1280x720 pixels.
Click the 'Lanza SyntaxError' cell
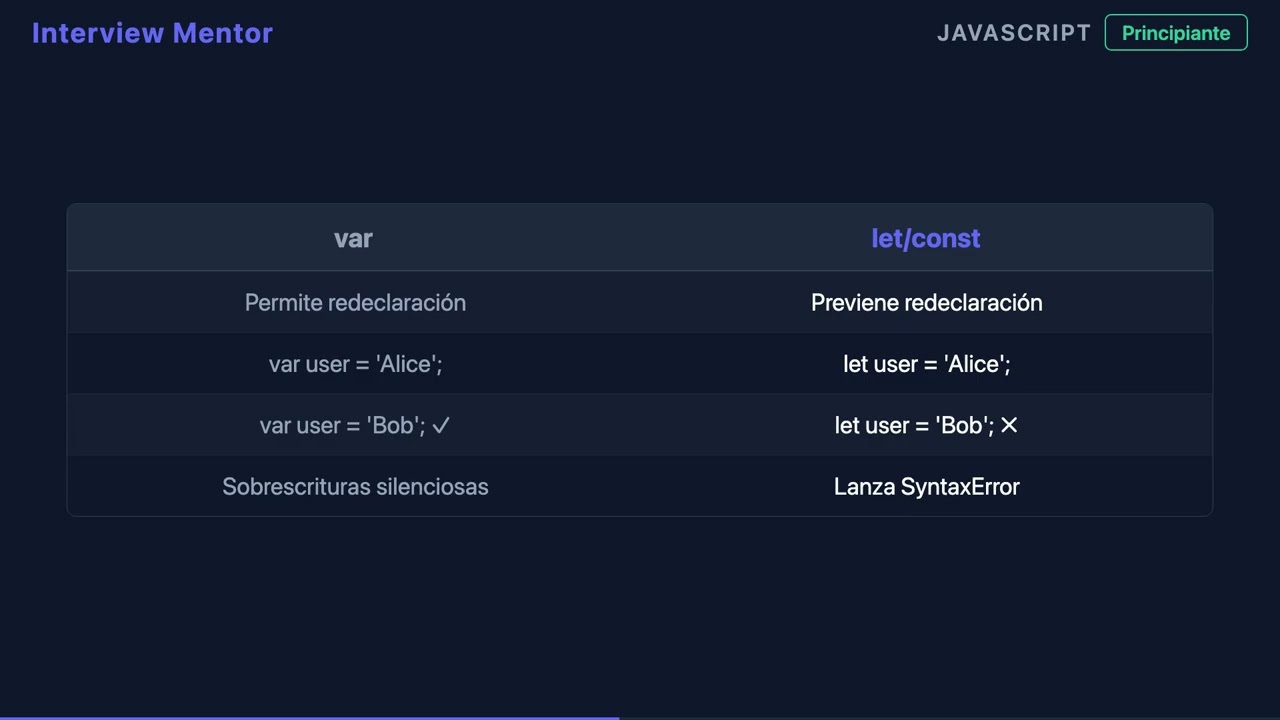pyautogui.click(x=926, y=487)
